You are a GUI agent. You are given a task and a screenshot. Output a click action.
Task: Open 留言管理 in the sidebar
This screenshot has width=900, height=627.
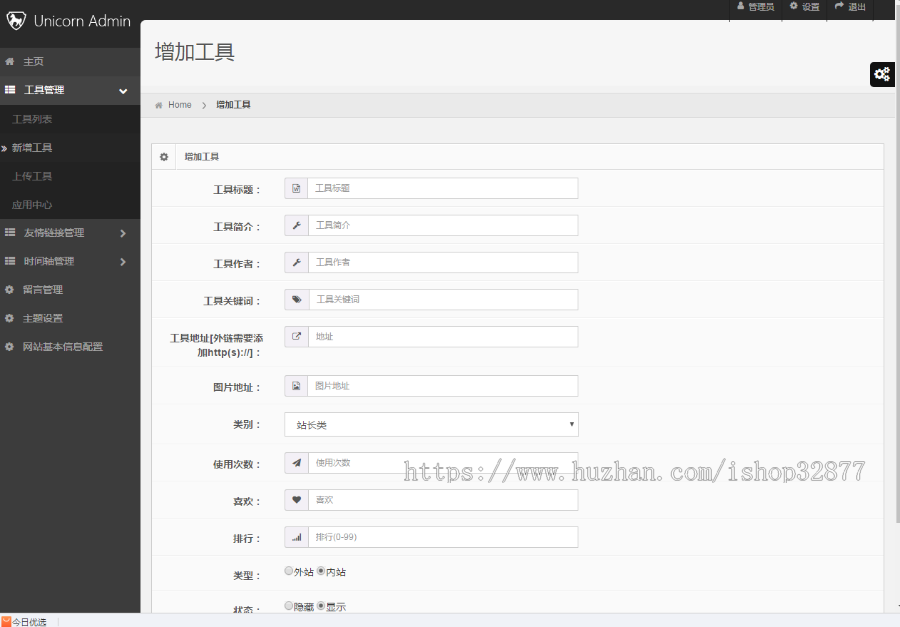[43, 289]
